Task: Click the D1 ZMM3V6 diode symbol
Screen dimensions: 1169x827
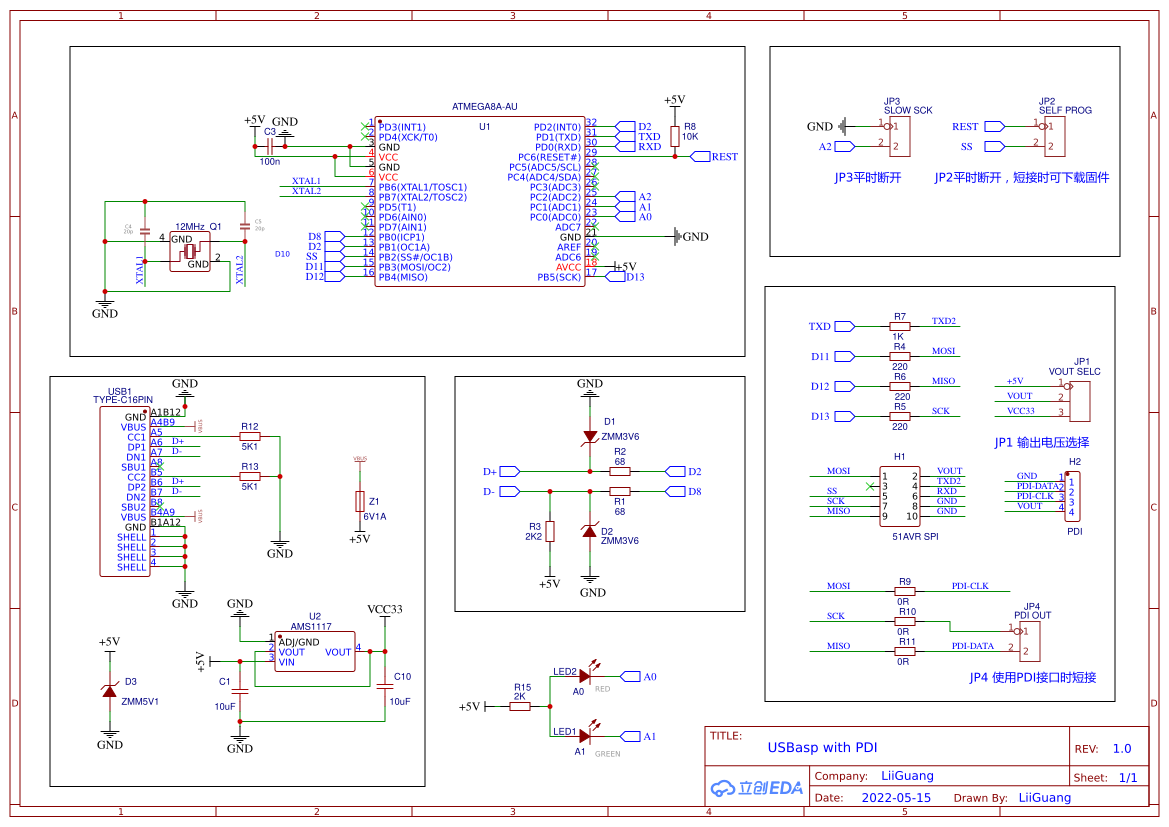Action: [x=590, y=436]
